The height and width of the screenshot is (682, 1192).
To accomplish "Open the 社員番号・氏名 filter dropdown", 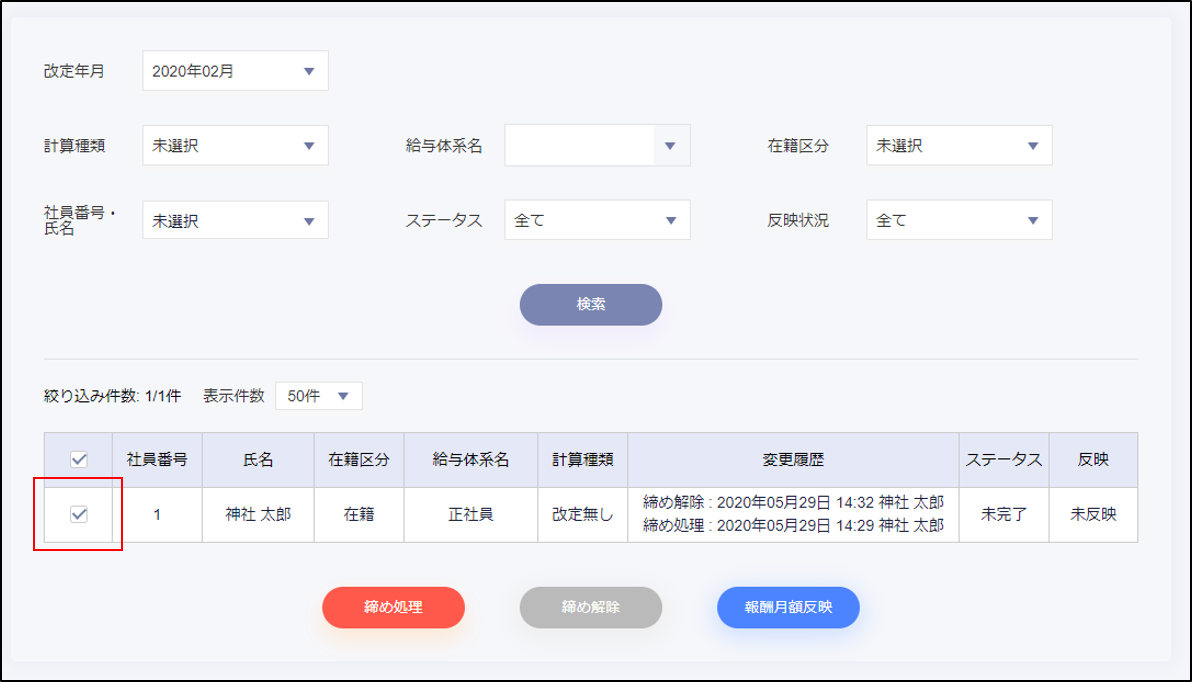I will coord(235,220).
